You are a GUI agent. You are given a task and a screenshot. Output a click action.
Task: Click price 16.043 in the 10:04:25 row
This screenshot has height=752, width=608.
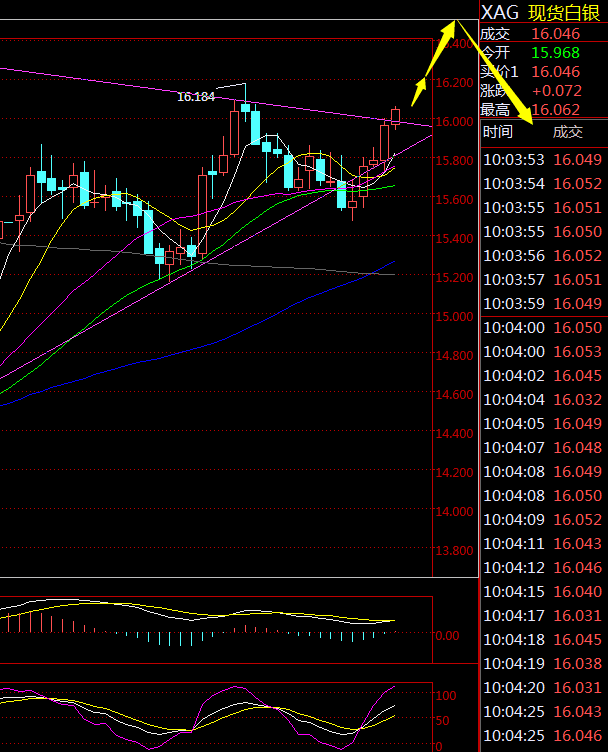(x=577, y=711)
